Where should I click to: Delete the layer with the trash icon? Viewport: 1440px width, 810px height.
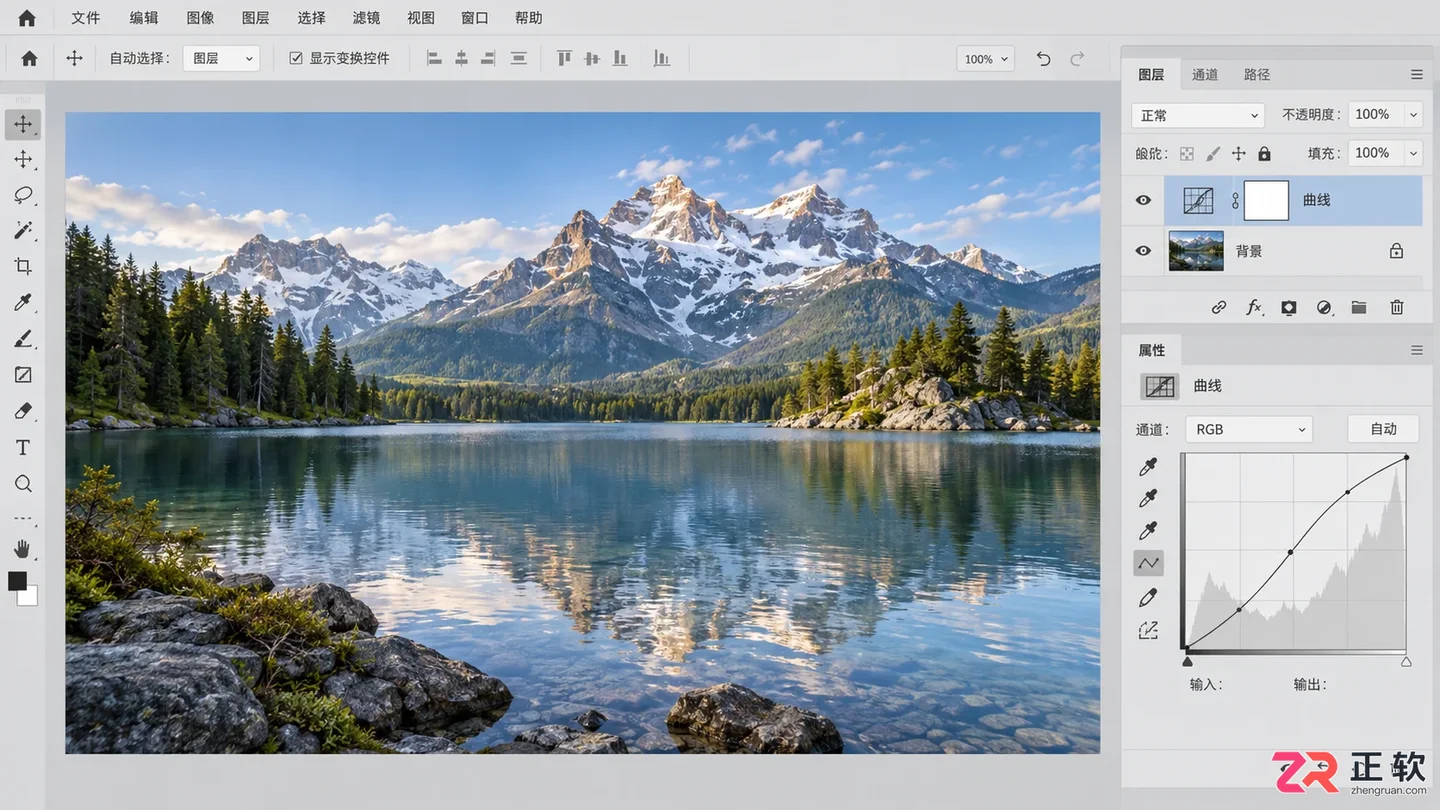click(x=1397, y=308)
